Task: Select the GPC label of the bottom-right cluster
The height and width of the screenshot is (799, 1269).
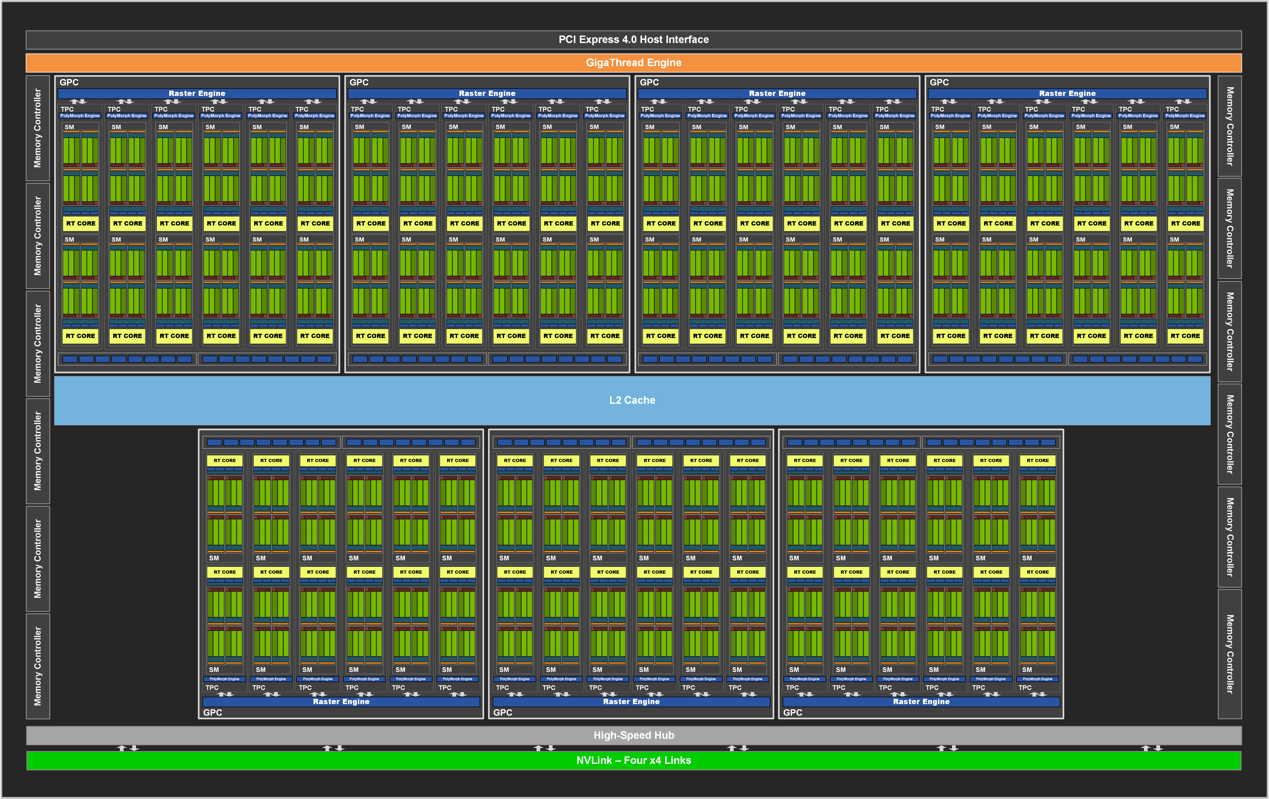Action: (793, 713)
